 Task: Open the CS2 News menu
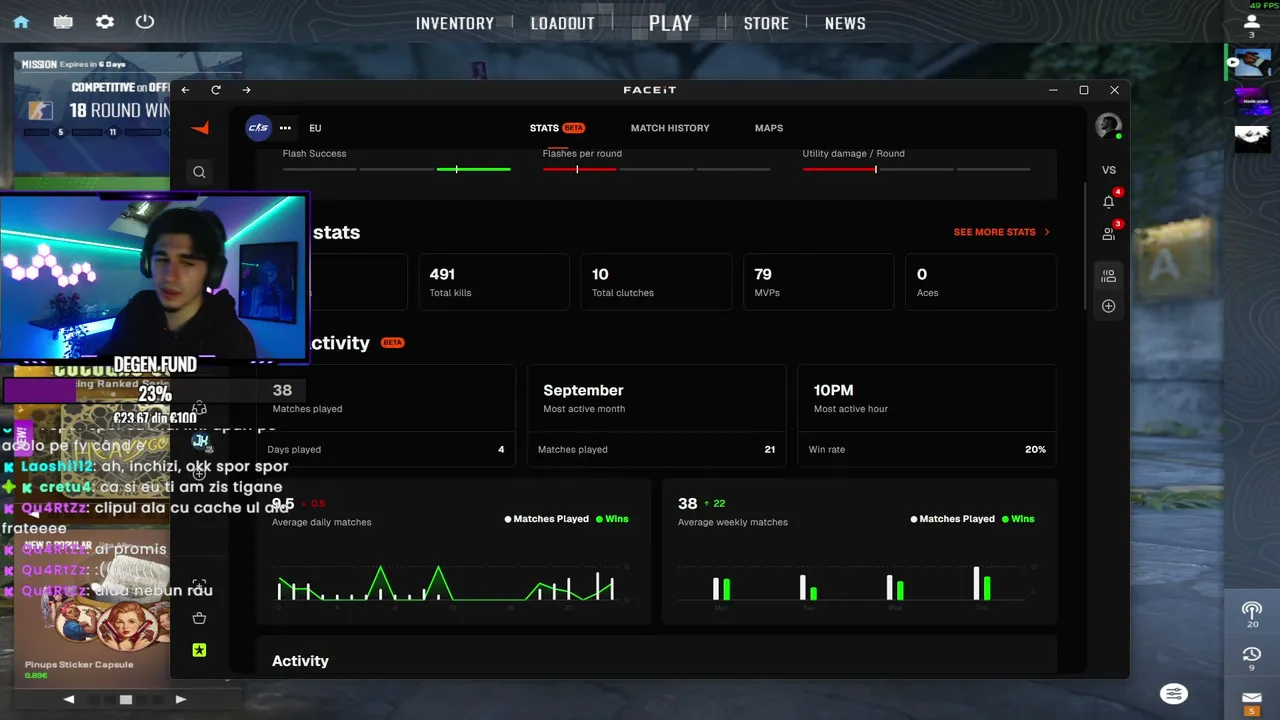(845, 23)
